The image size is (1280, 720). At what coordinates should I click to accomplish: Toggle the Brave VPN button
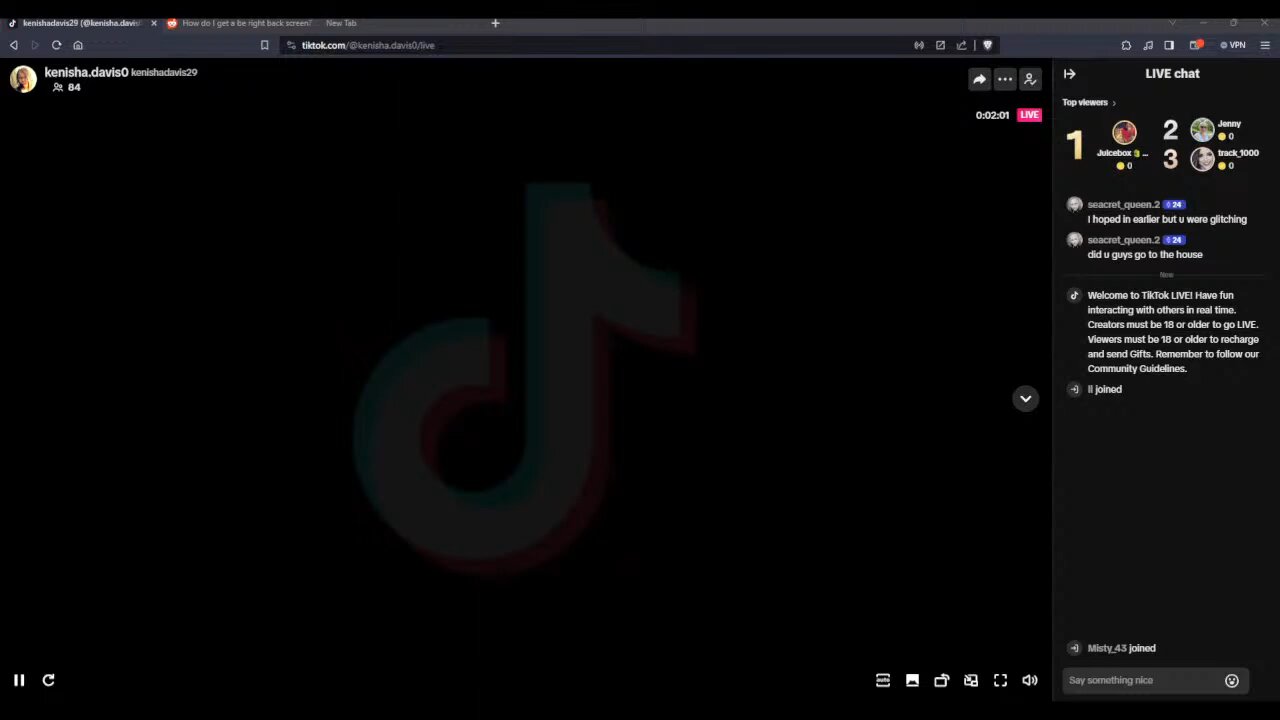click(1233, 45)
